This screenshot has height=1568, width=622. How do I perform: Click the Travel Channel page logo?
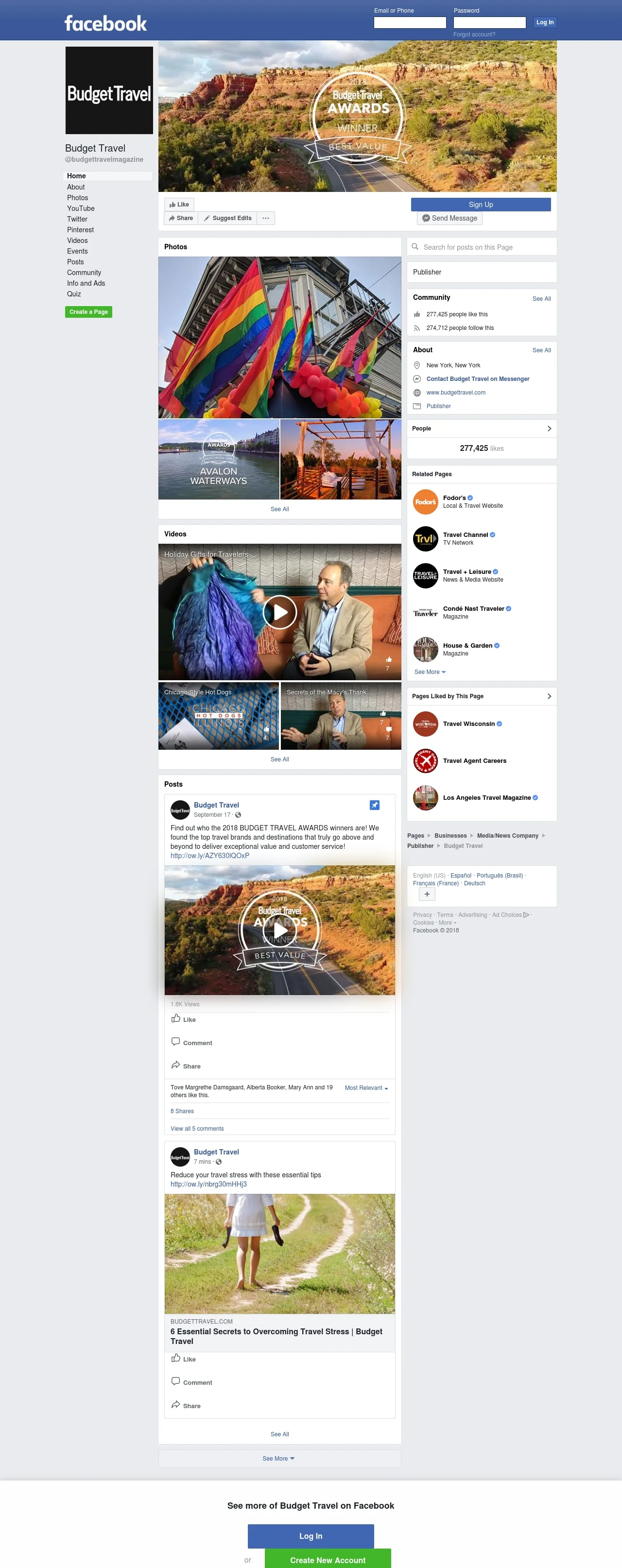(x=425, y=539)
